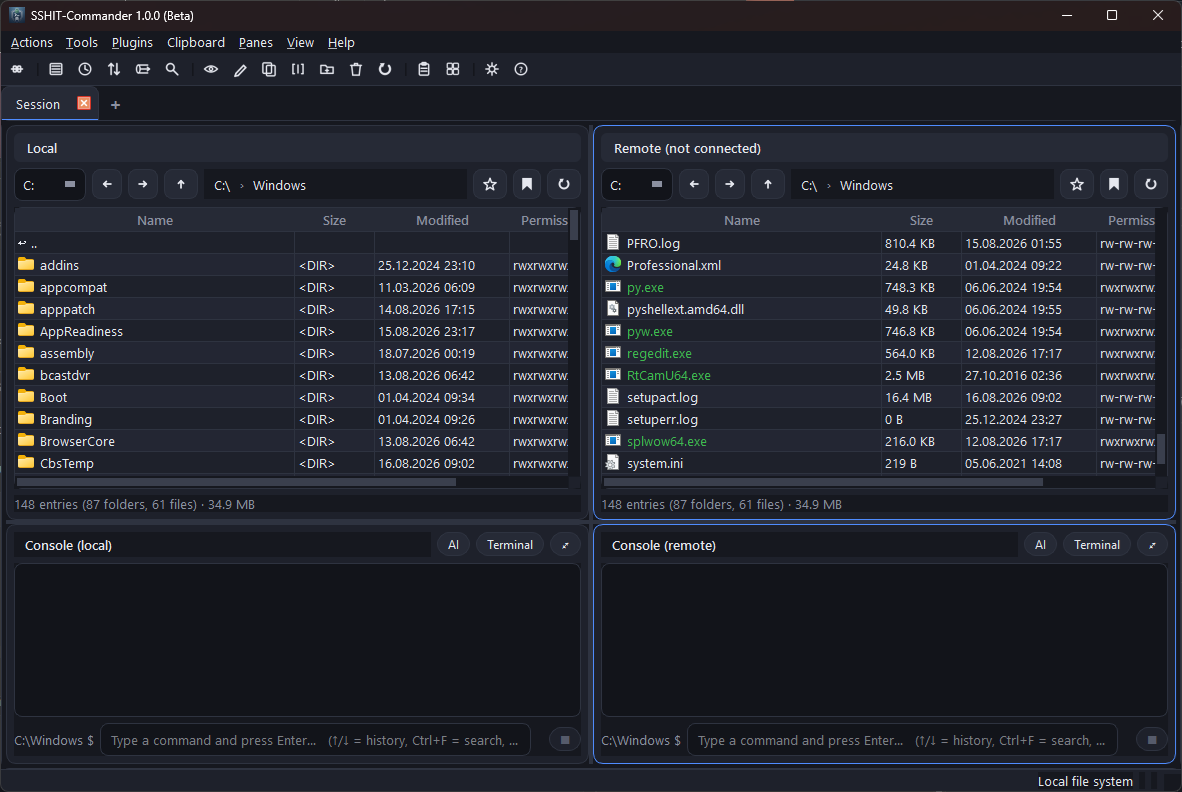Viewport: 1182px width, 792px height.
Task: Click the rename bracket-cursor icon
Action: 298,69
